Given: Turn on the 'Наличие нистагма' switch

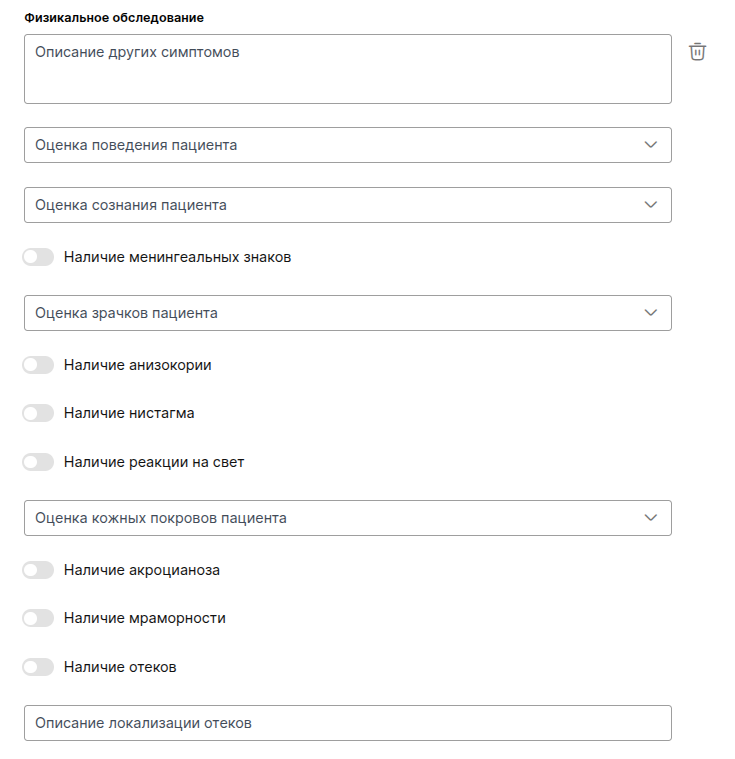Looking at the screenshot, I should click(x=38, y=413).
